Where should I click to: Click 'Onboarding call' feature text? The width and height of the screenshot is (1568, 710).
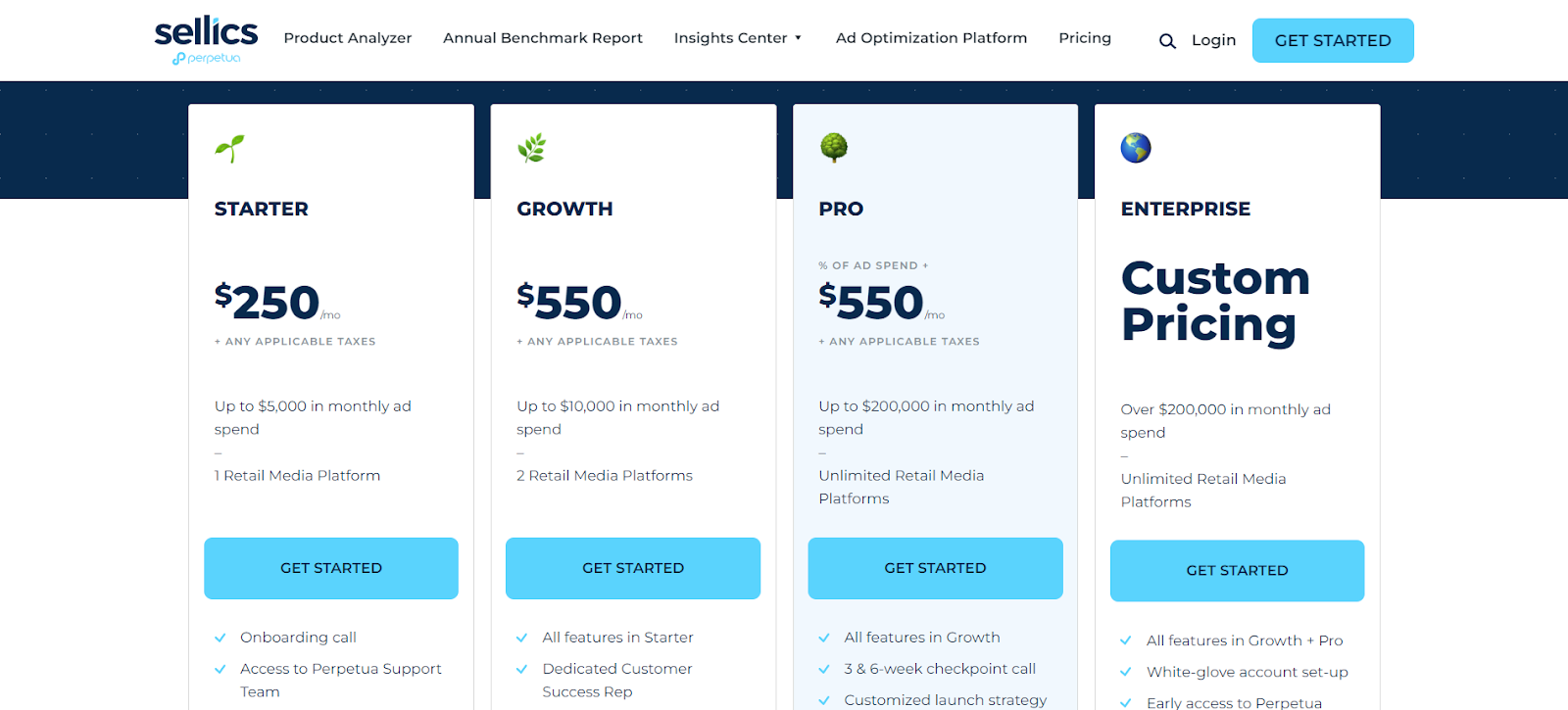(298, 638)
